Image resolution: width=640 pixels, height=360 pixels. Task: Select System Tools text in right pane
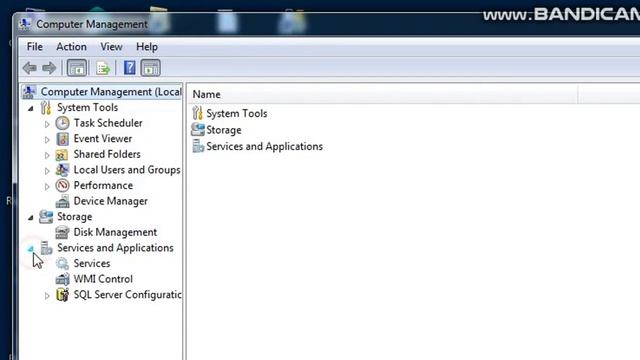coord(237,113)
